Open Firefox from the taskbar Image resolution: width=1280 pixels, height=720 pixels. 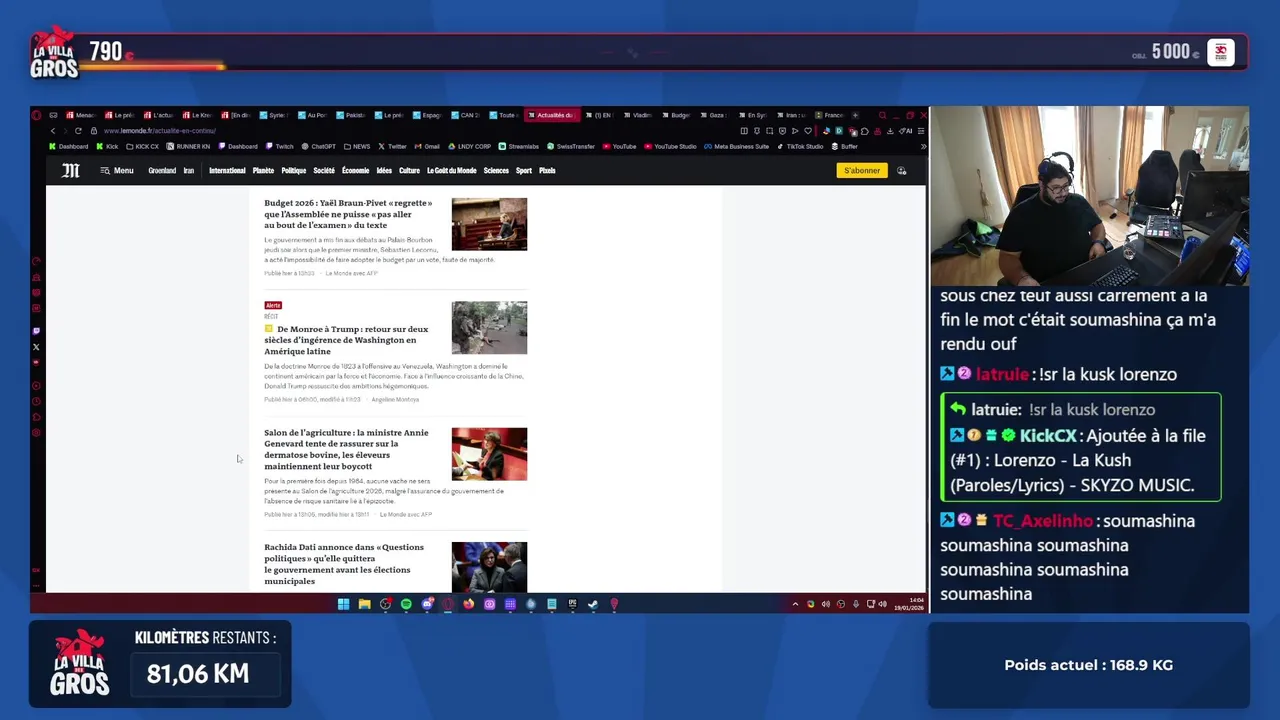coord(468,604)
